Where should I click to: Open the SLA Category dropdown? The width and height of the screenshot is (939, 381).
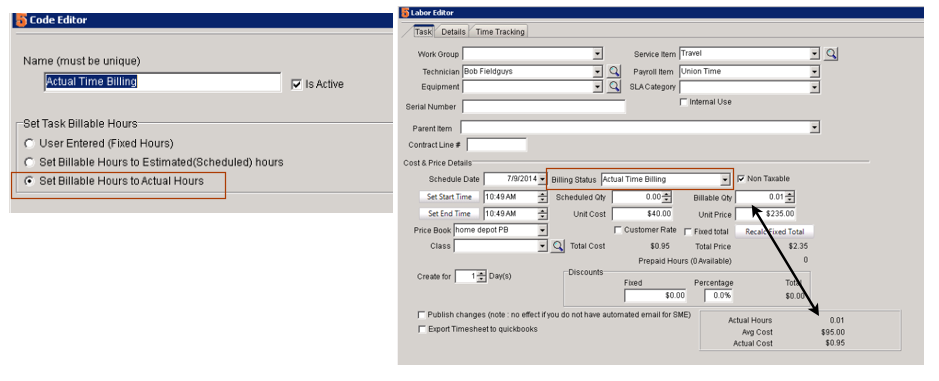pyautogui.click(x=814, y=87)
